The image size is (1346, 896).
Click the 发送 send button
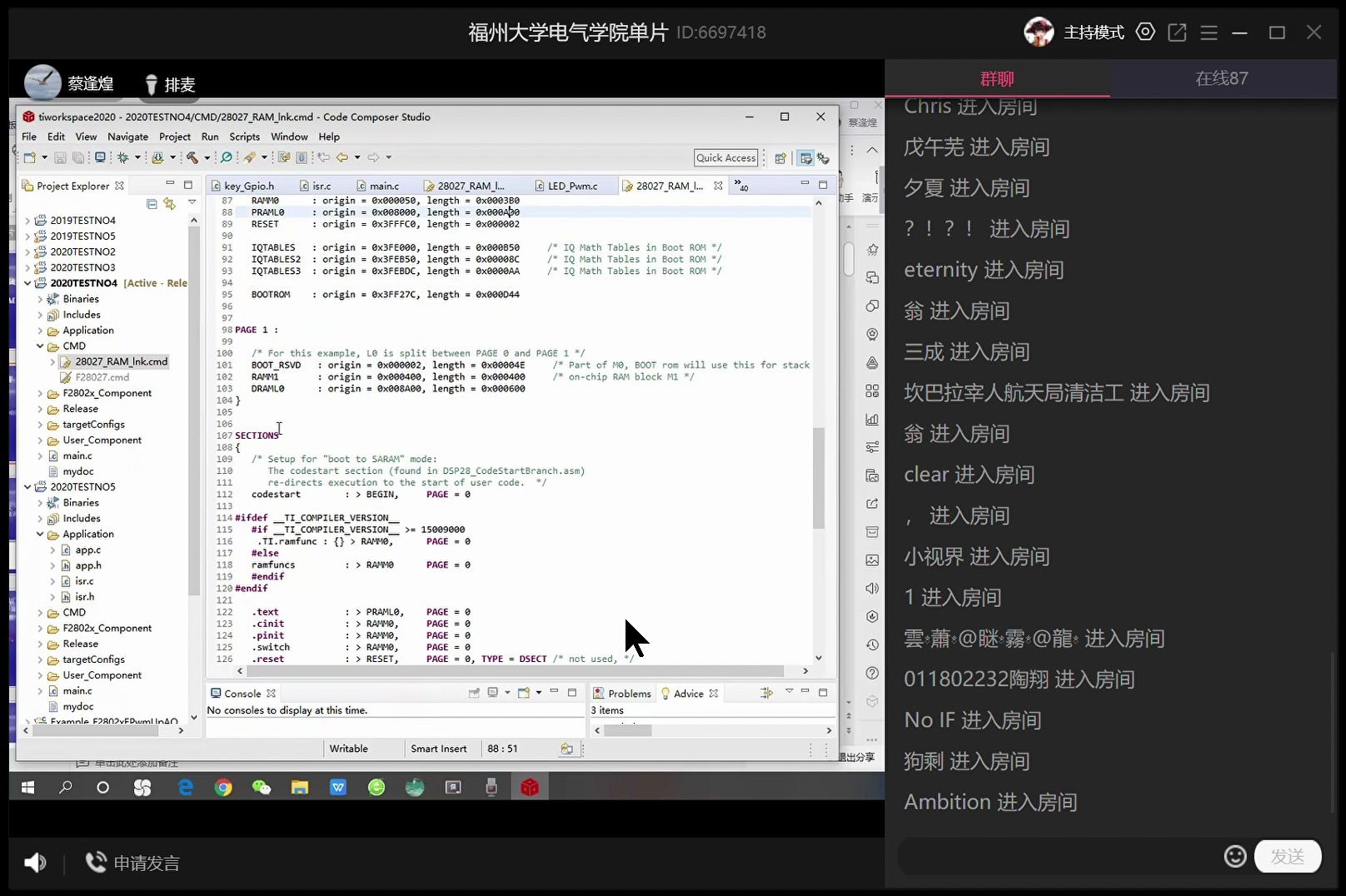click(x=1288, y=856)
